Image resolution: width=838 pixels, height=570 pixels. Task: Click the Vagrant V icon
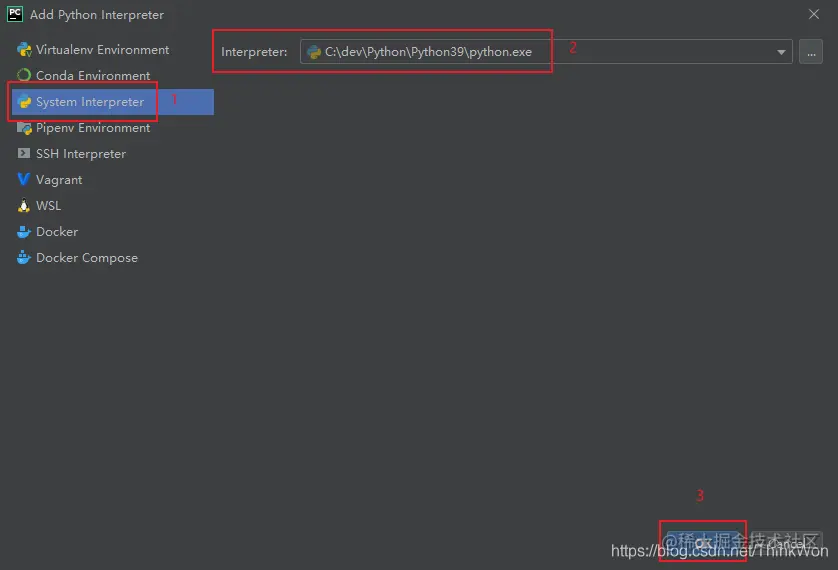(24, 179)
